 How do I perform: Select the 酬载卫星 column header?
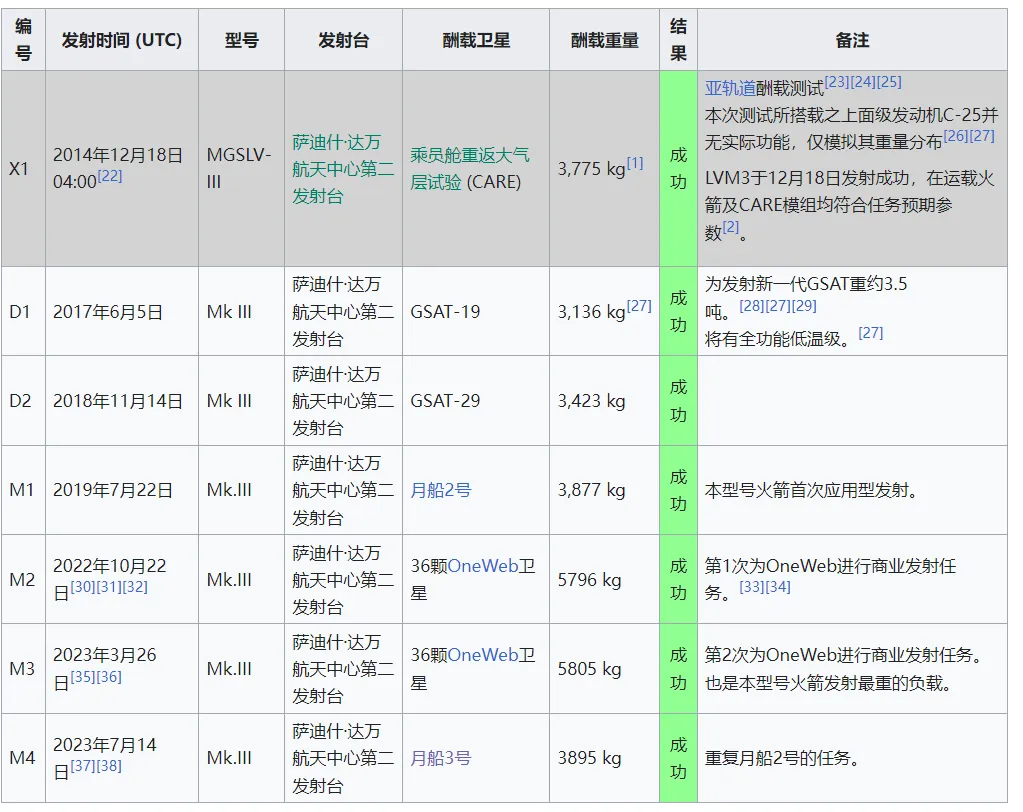[x=476, y=40]
